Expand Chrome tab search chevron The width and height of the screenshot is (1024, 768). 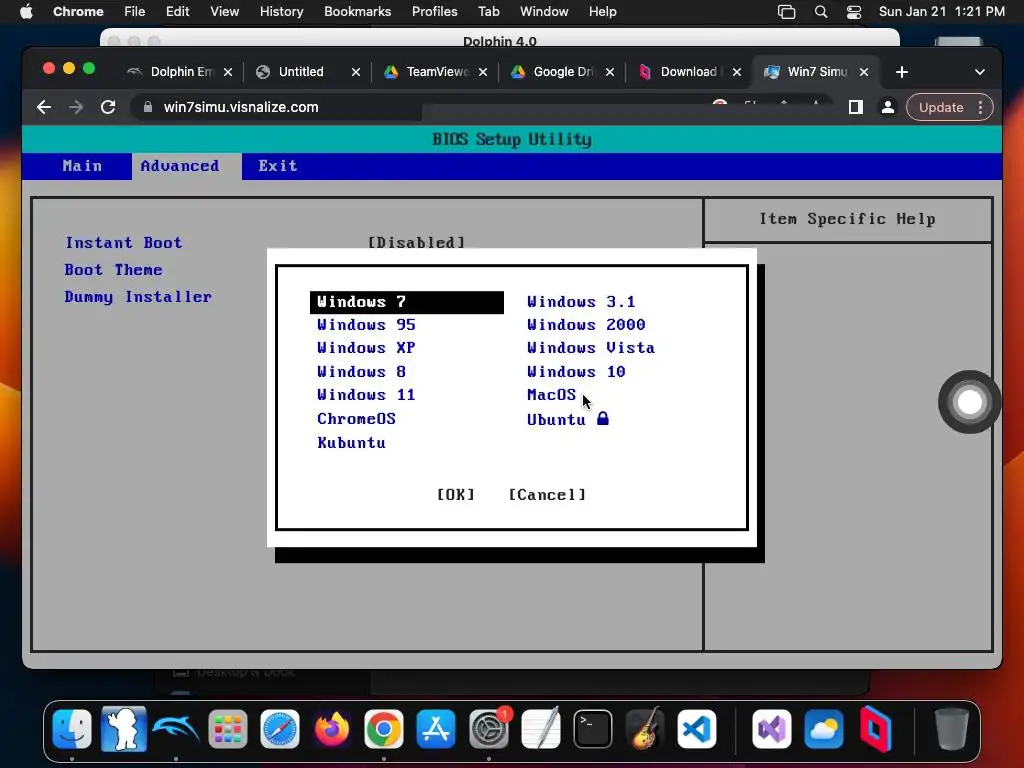point(980,72)
